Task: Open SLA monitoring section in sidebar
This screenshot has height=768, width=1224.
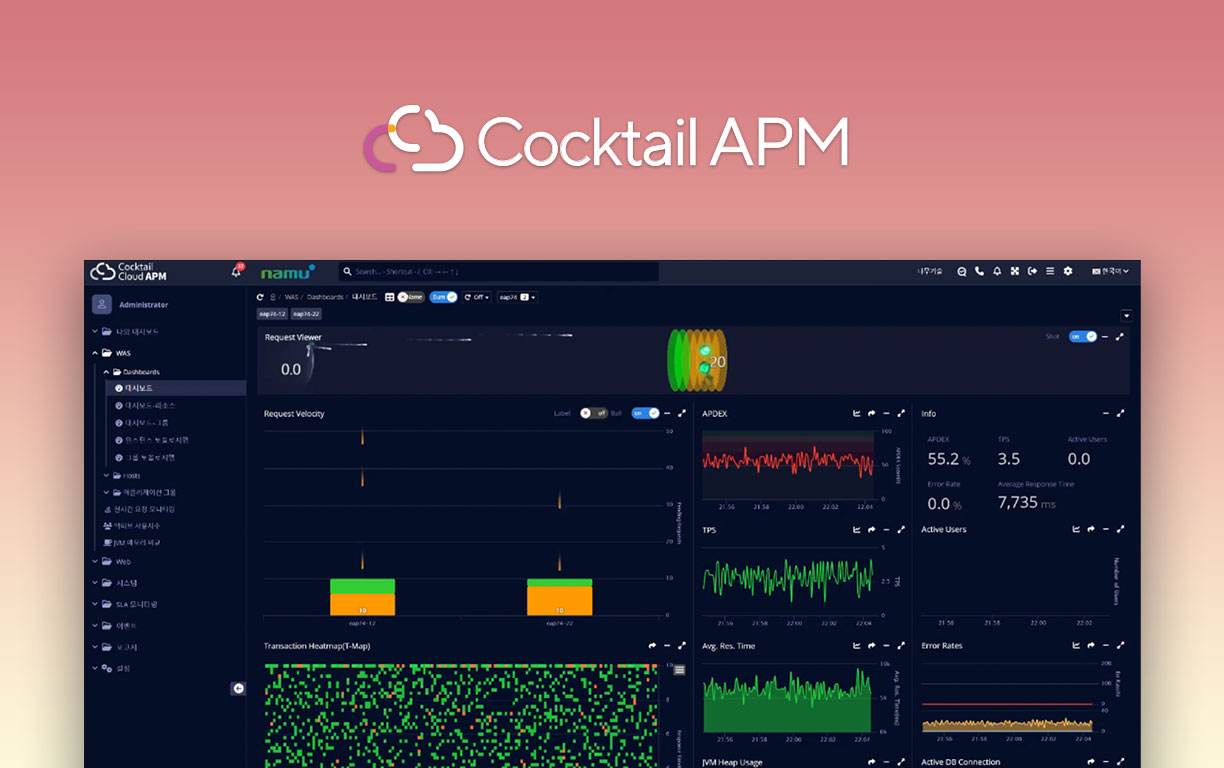Action: 136,604
